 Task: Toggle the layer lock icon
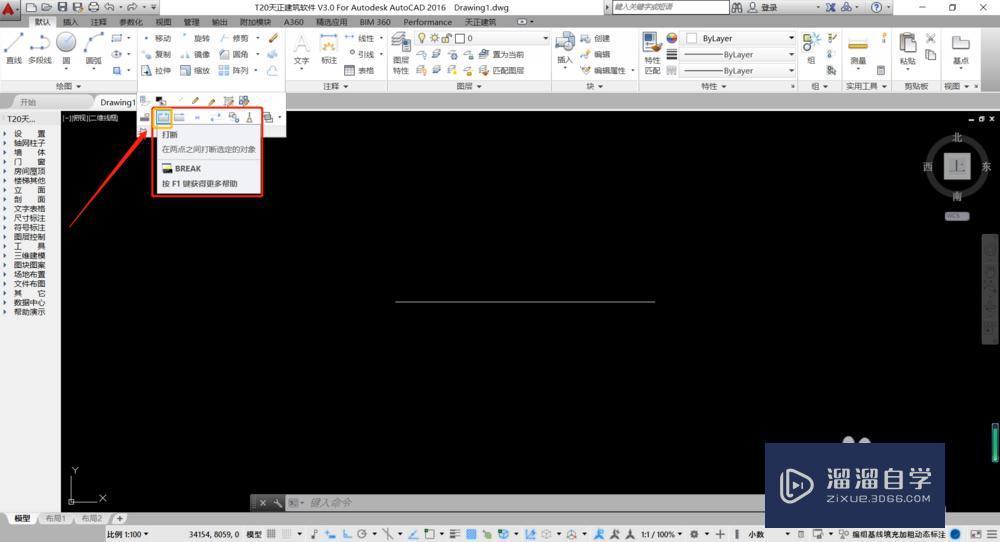[447, 38]
